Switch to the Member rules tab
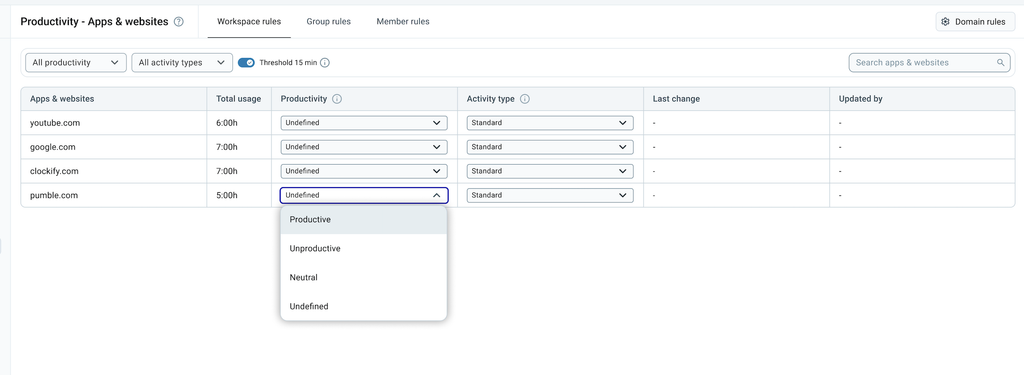Viewport: 1024px width, 375px height. 403,22
